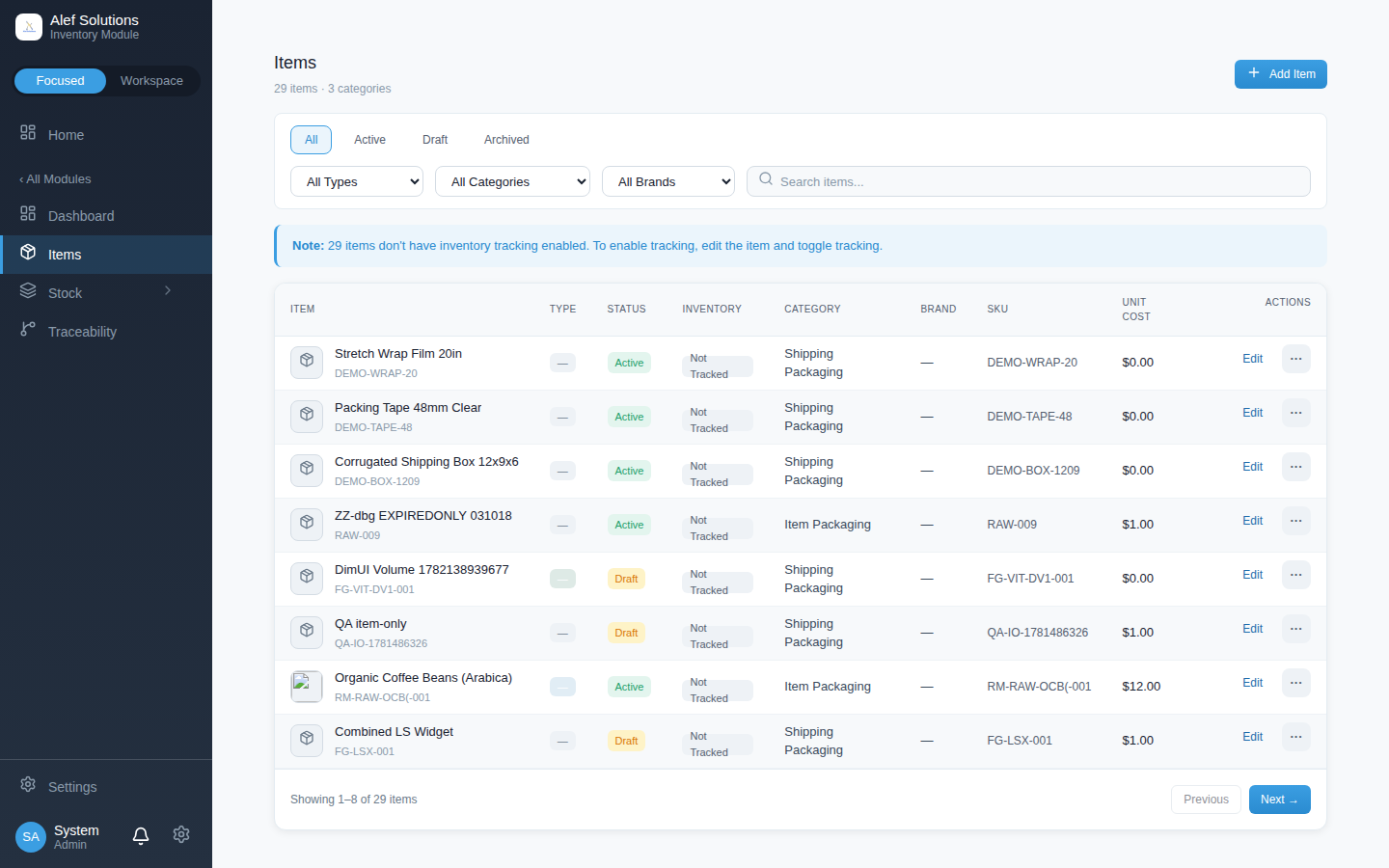Edit the Stretch Wrap Film 20in item
1389x868 pixels.
tap(1252, 359)
